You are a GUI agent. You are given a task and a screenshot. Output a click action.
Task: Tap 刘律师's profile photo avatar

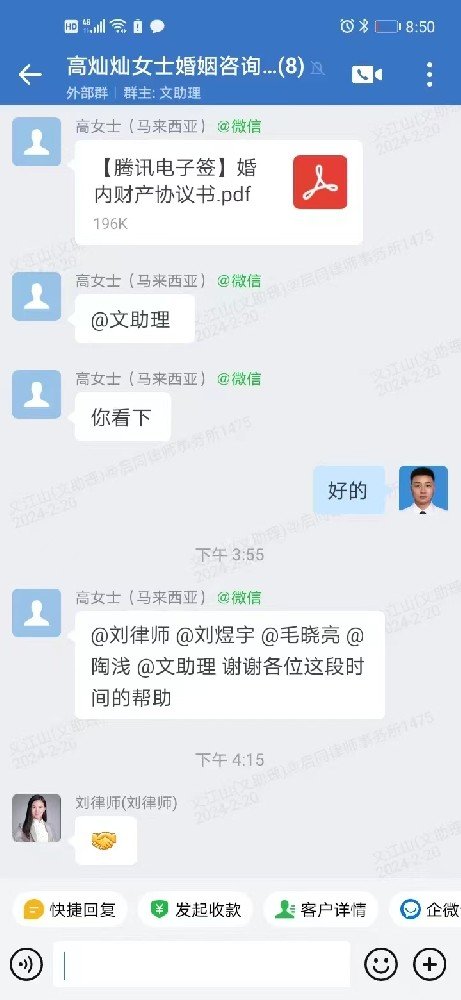(36, 818)
